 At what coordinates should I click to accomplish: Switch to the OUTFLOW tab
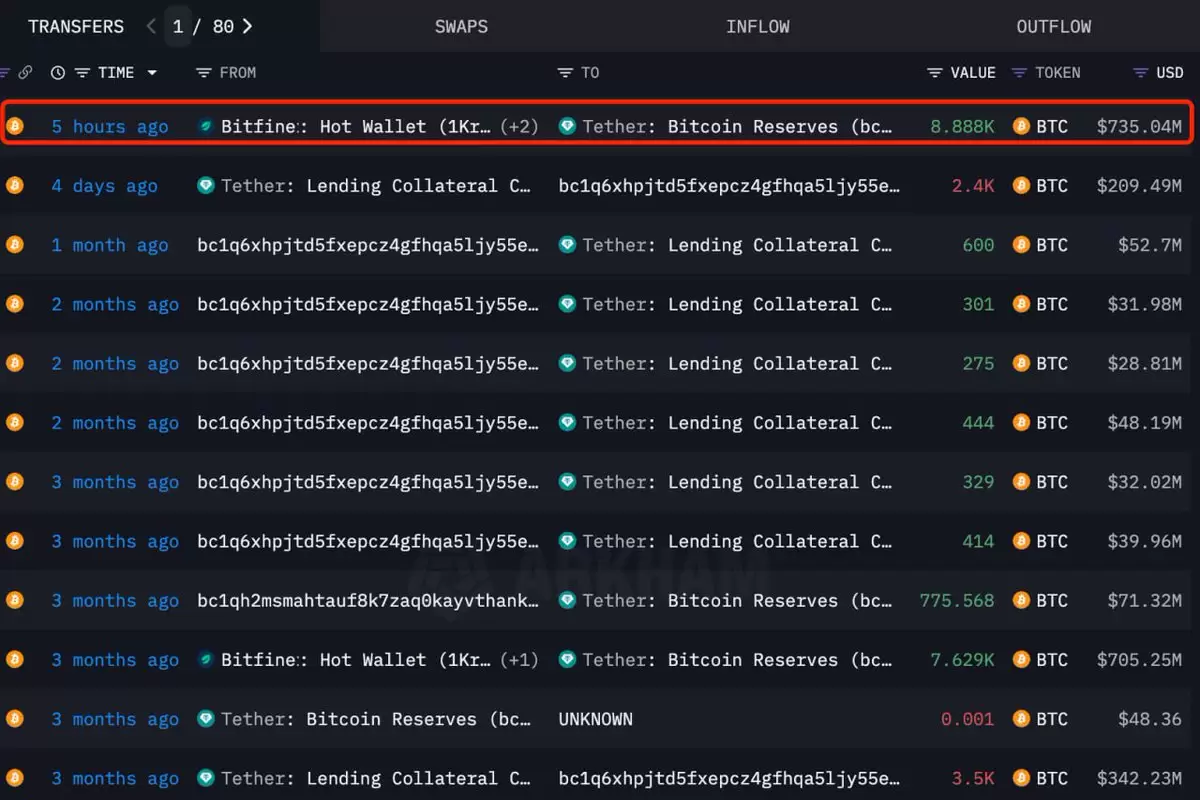coord(1053,27)
